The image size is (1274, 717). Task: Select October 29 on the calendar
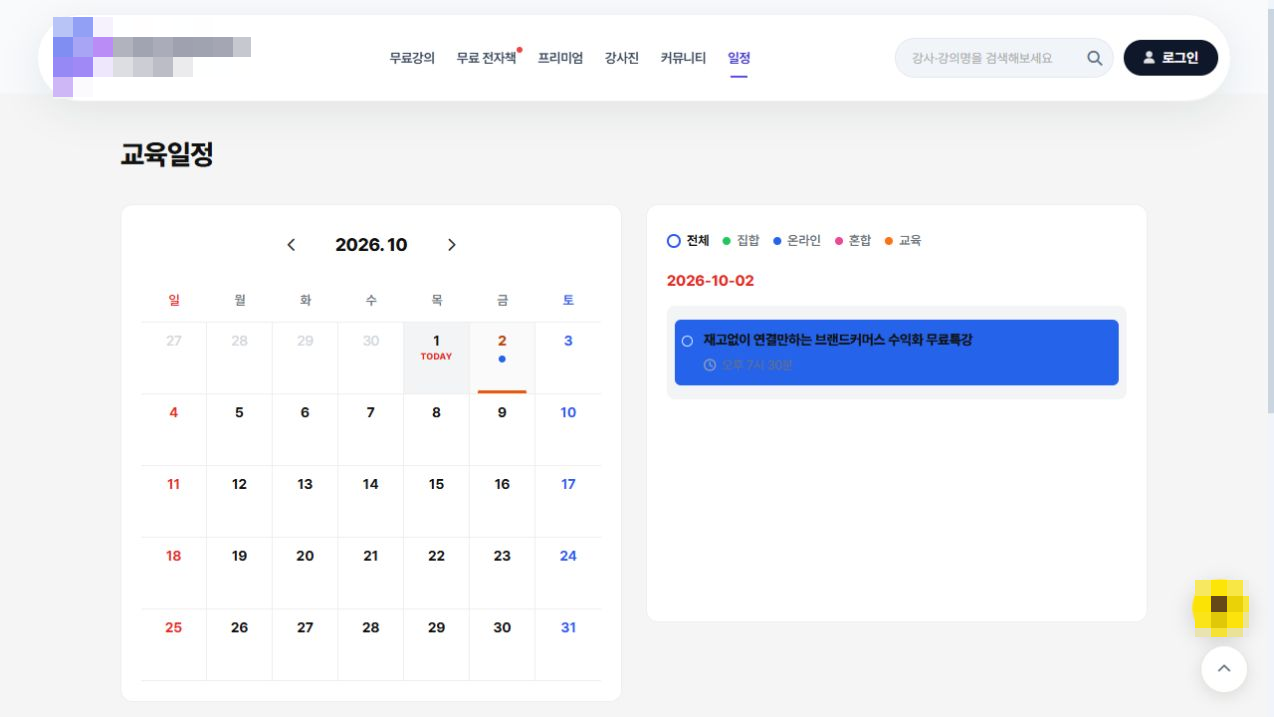tap(436, 645)
